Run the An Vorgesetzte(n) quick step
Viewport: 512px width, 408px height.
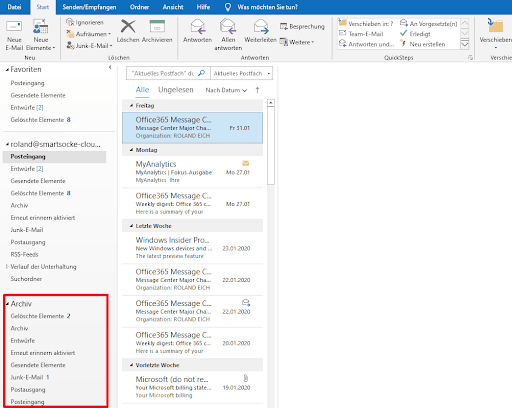[429, 23]
